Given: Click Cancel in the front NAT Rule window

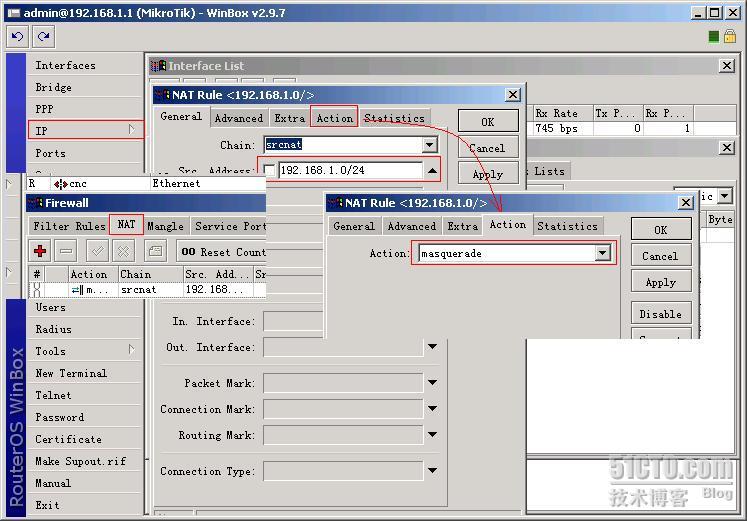Looking at the screenshot, I should 661,256.
